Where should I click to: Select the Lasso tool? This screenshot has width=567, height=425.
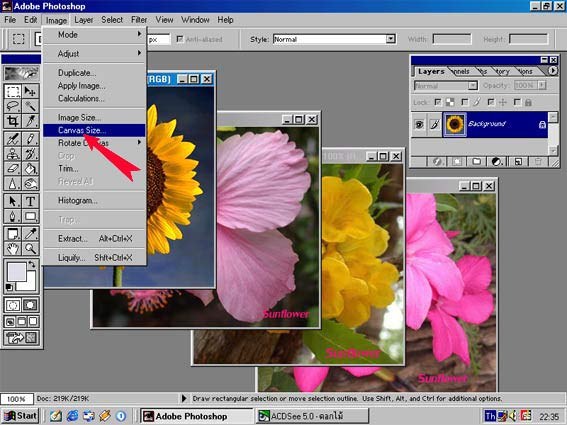pos(13,106)
